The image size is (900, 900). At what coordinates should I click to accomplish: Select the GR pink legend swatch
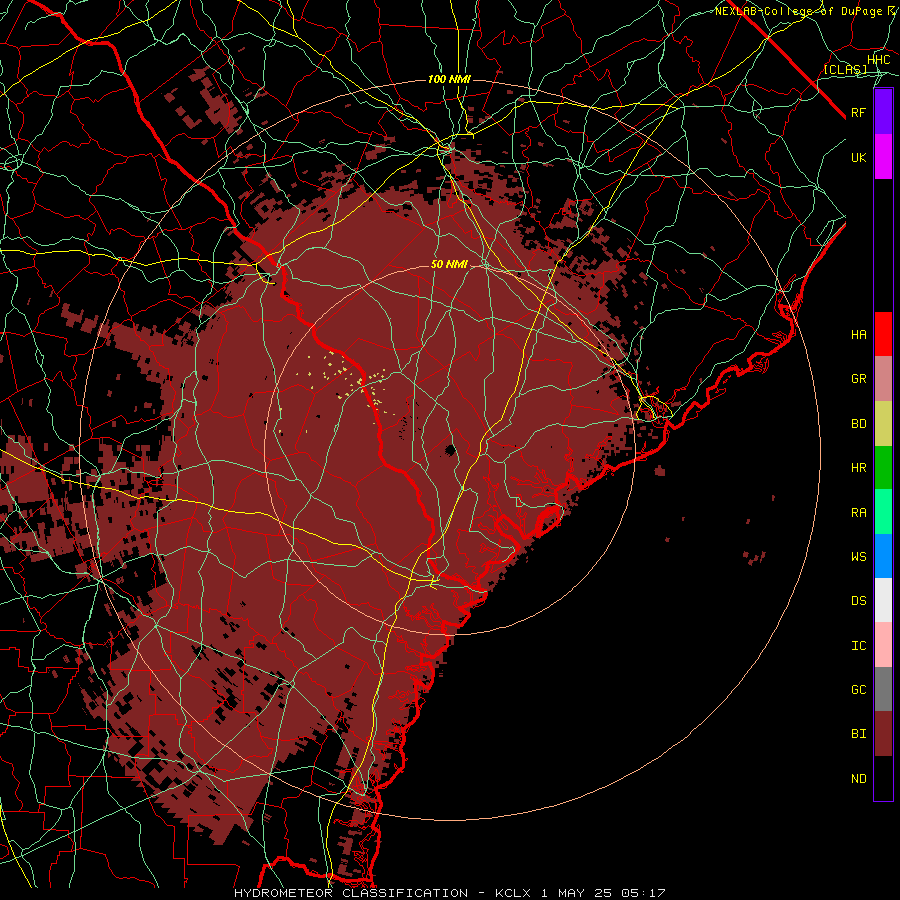click(883, 378)
